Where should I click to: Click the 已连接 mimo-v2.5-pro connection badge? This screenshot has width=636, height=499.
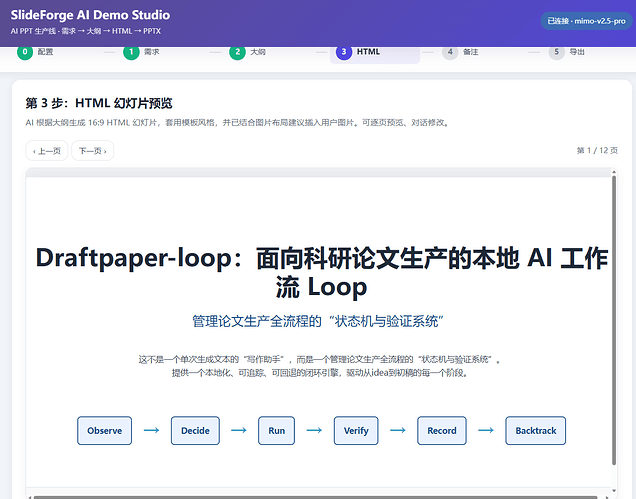coord(586,21)
